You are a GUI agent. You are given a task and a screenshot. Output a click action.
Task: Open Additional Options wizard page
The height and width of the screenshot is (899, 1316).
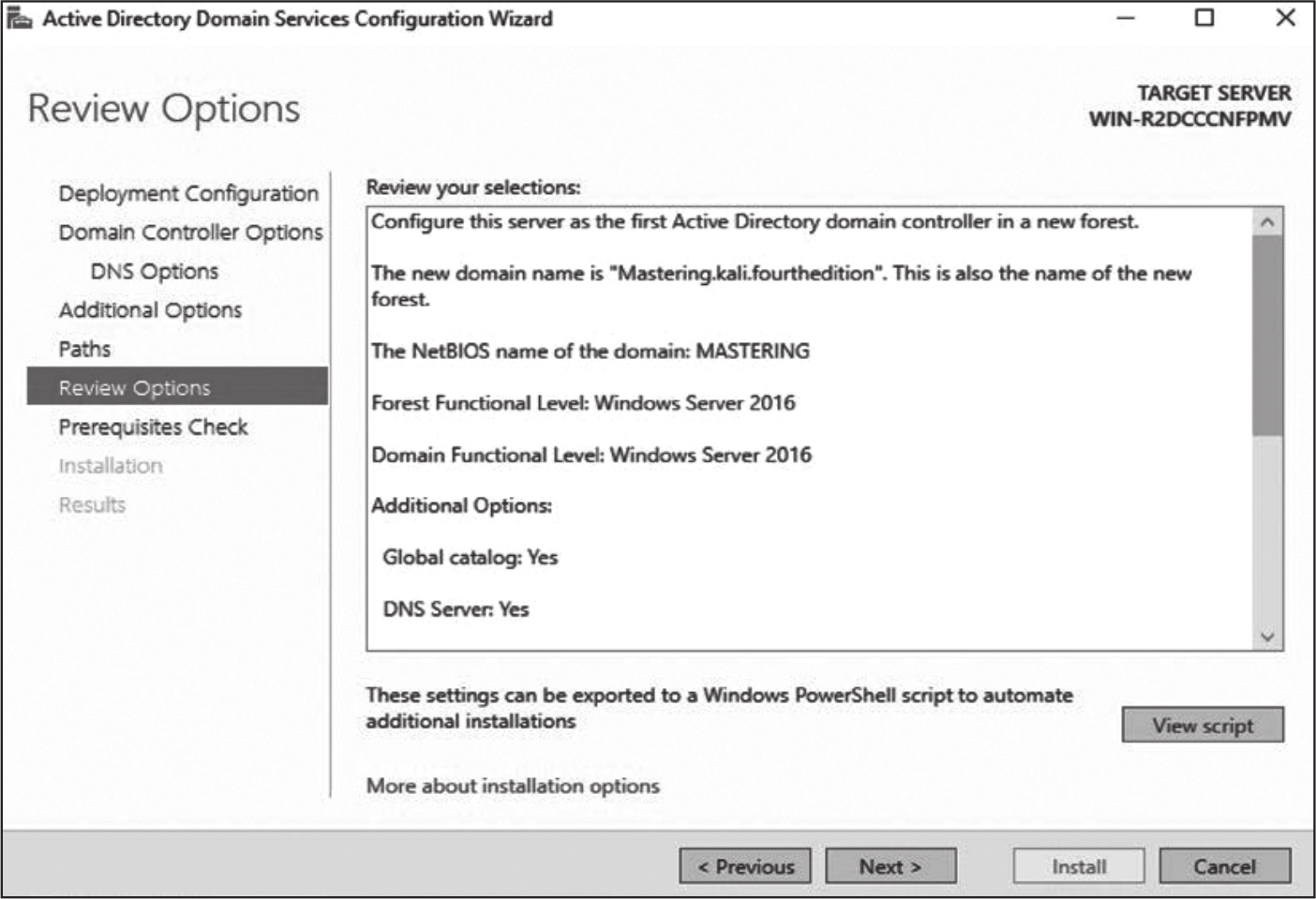(x=150, y=310)
